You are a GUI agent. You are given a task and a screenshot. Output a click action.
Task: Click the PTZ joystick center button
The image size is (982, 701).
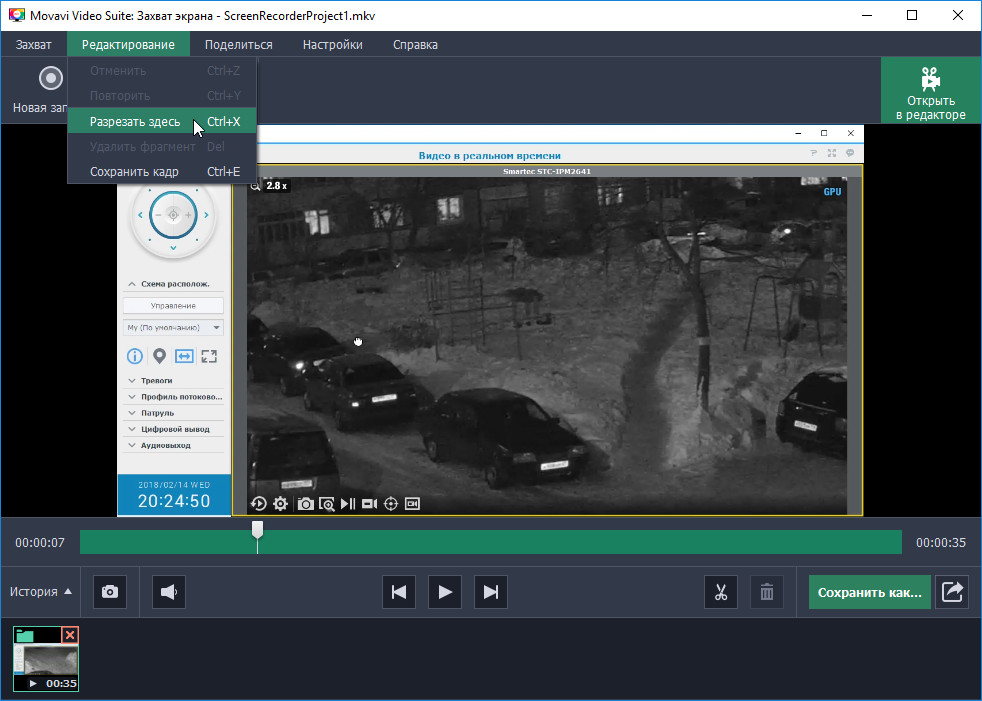pyautogui.click(x=173, y=215)
